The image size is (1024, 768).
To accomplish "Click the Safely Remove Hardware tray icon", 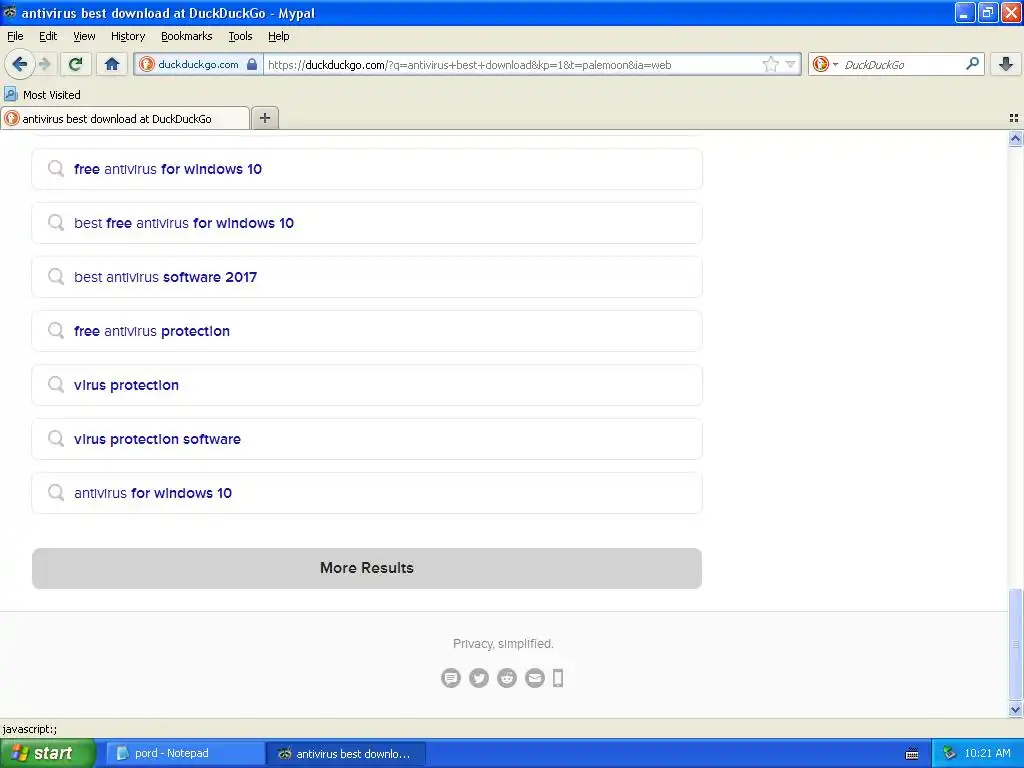I will click(949, 754).
